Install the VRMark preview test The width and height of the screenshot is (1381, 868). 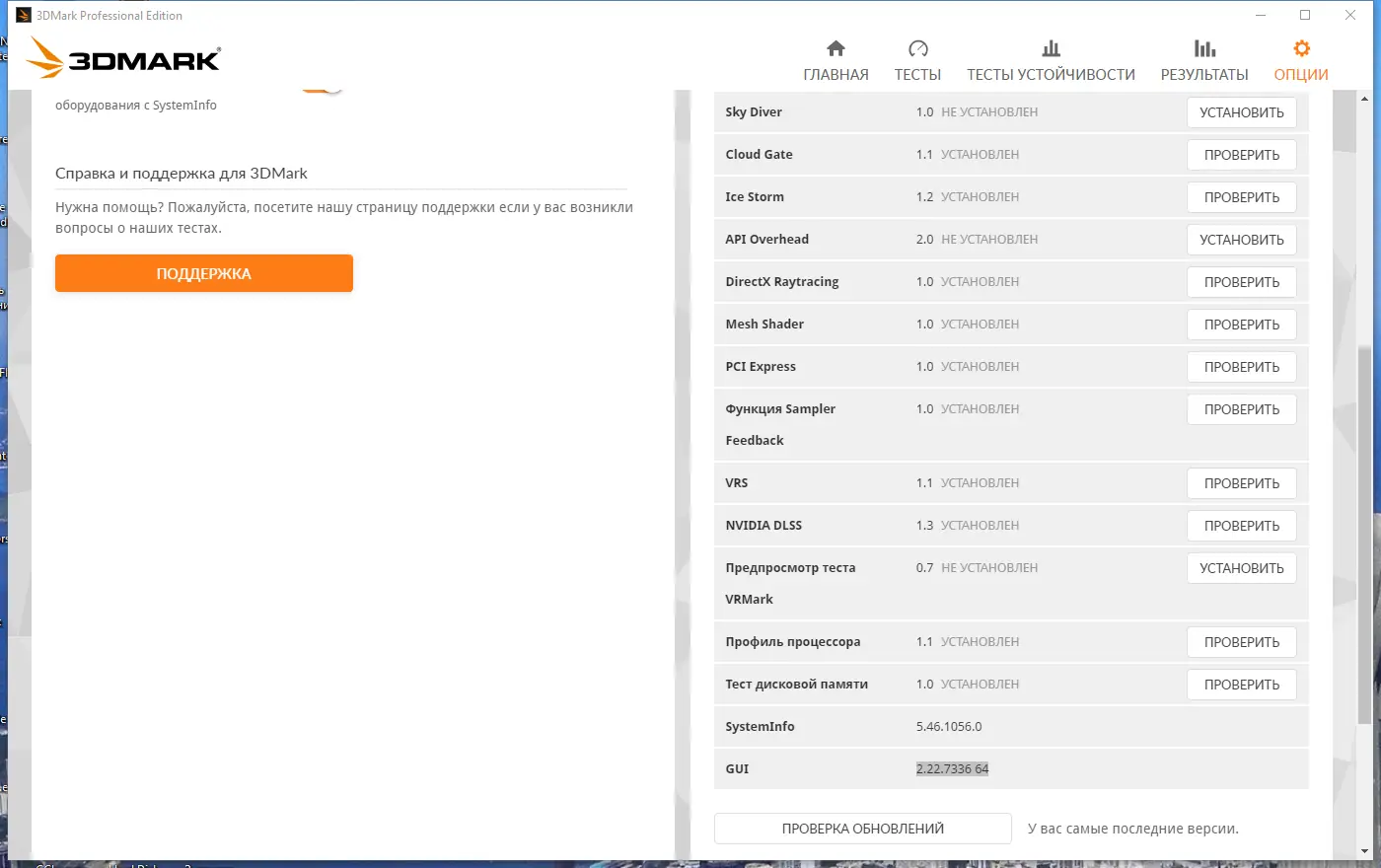click(1242, 568)
